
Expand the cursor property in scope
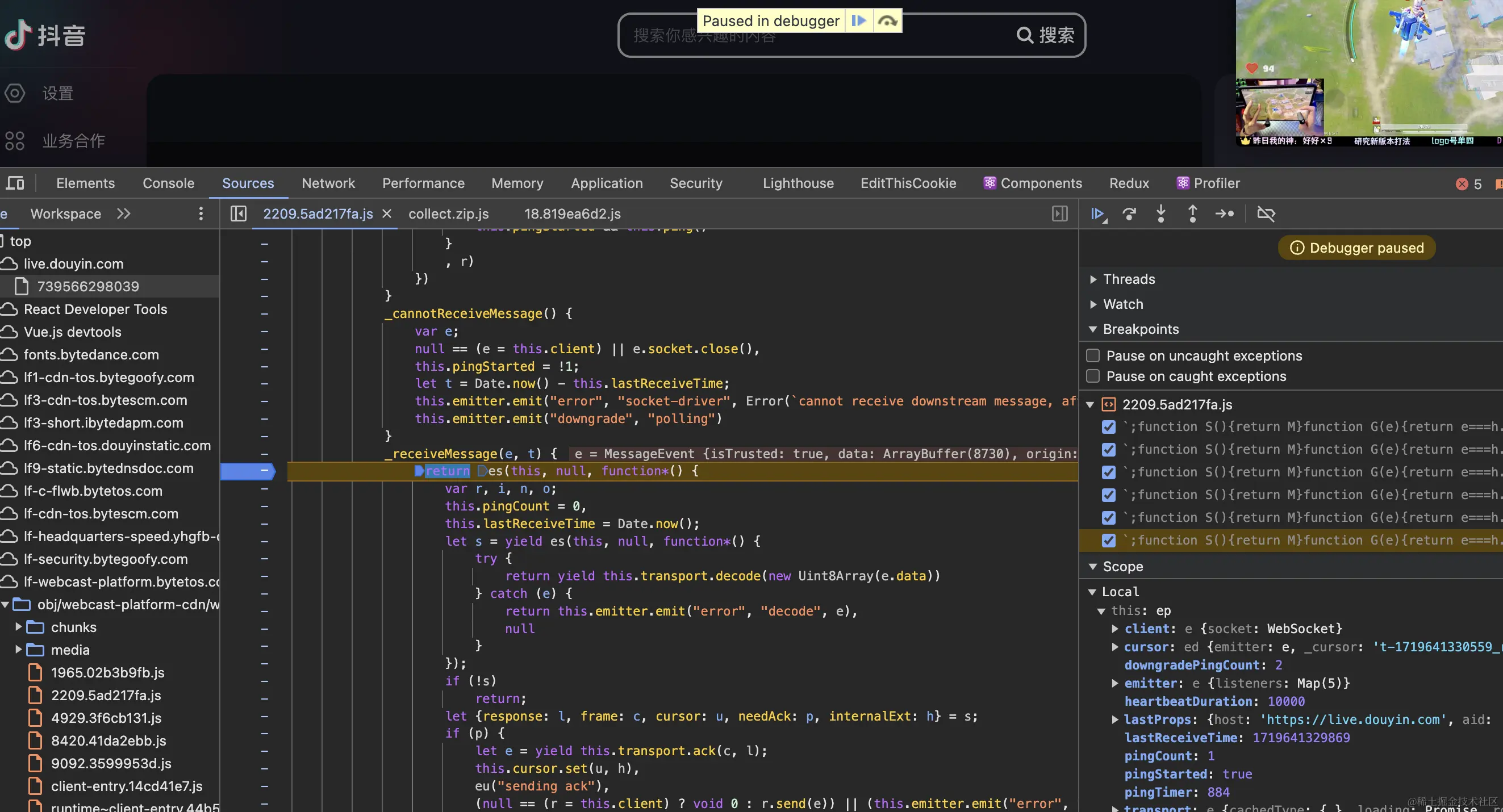tap(1115, 647)
